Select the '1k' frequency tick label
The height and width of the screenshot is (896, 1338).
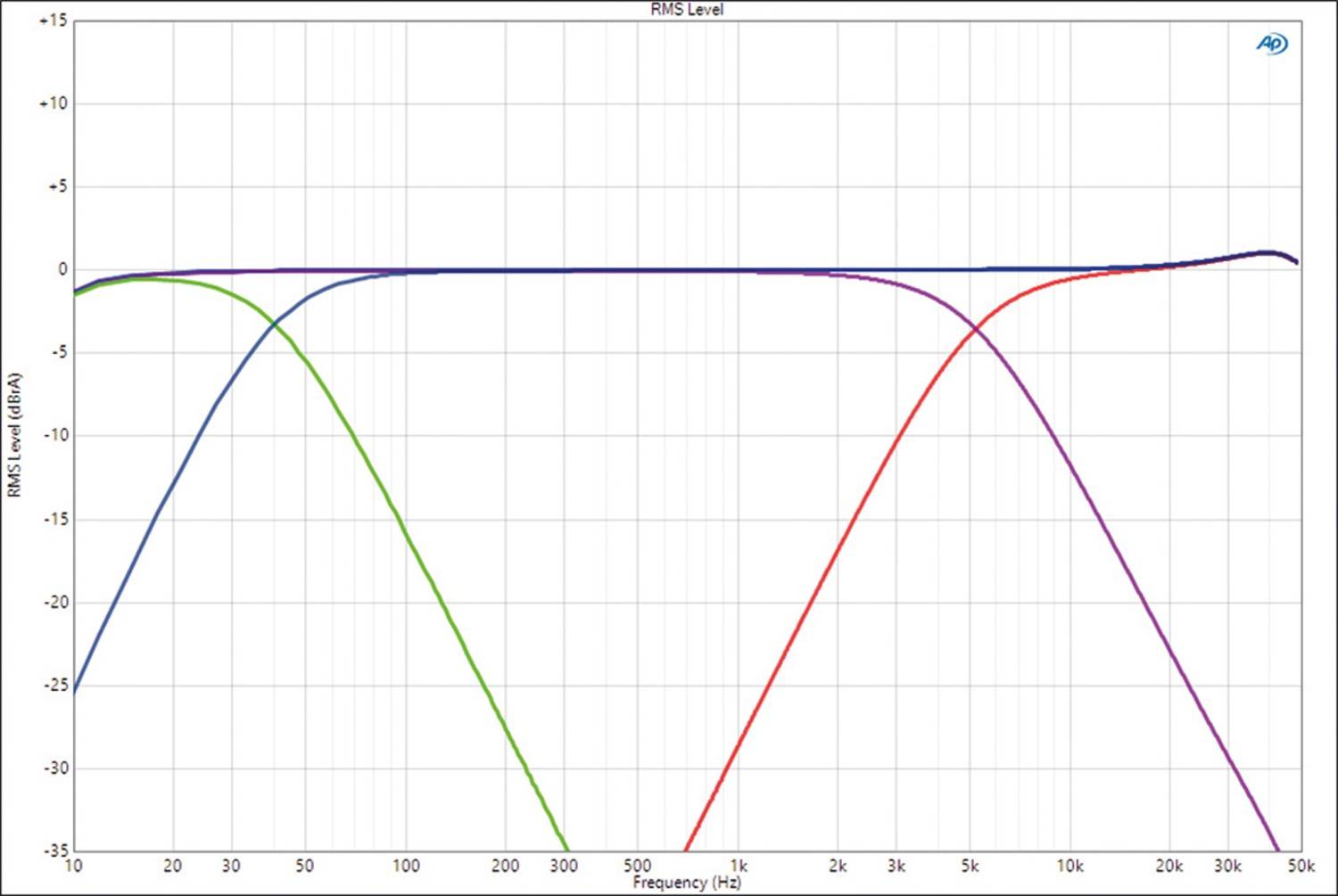click(739, 866)
